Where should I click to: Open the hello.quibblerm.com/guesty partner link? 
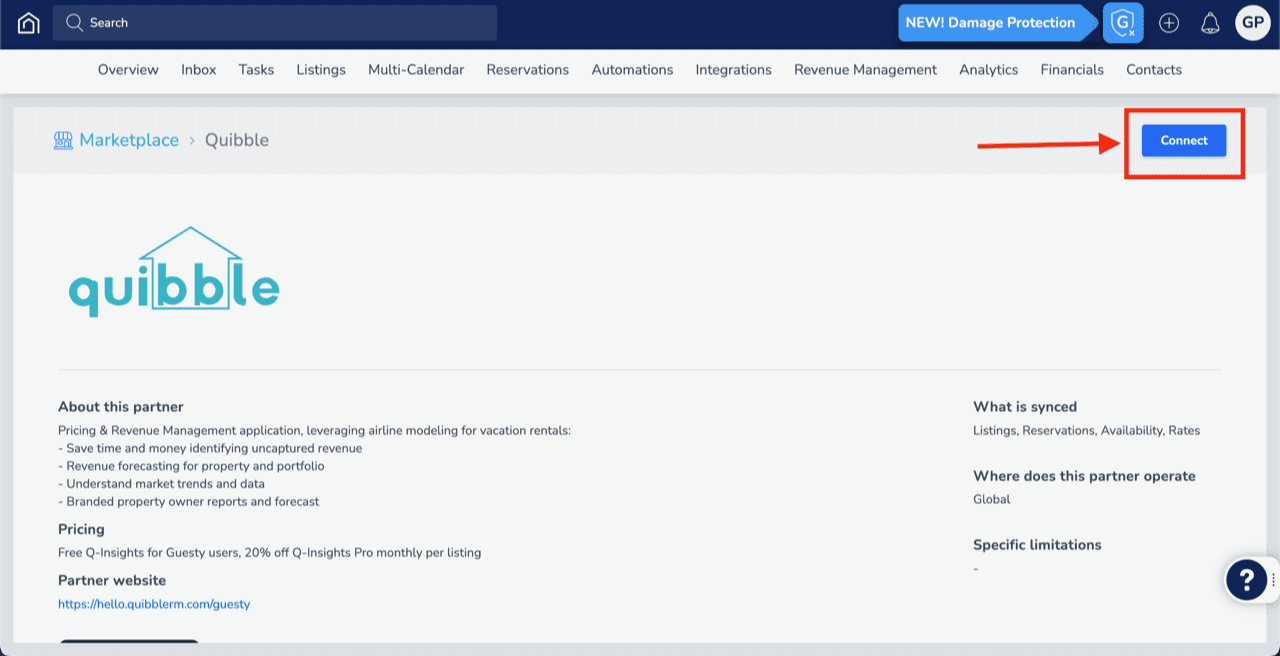154,604
